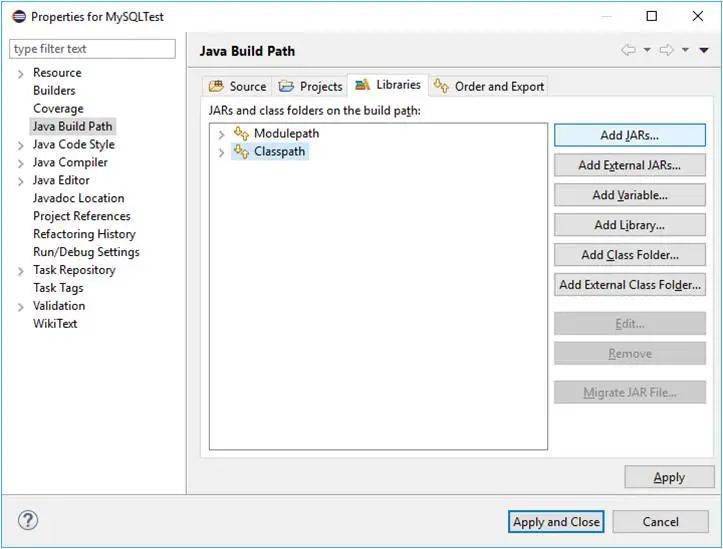Select the Classpath label
This screenshot has height=549, width=723.
pyautogui.click(x=279, y=152)
